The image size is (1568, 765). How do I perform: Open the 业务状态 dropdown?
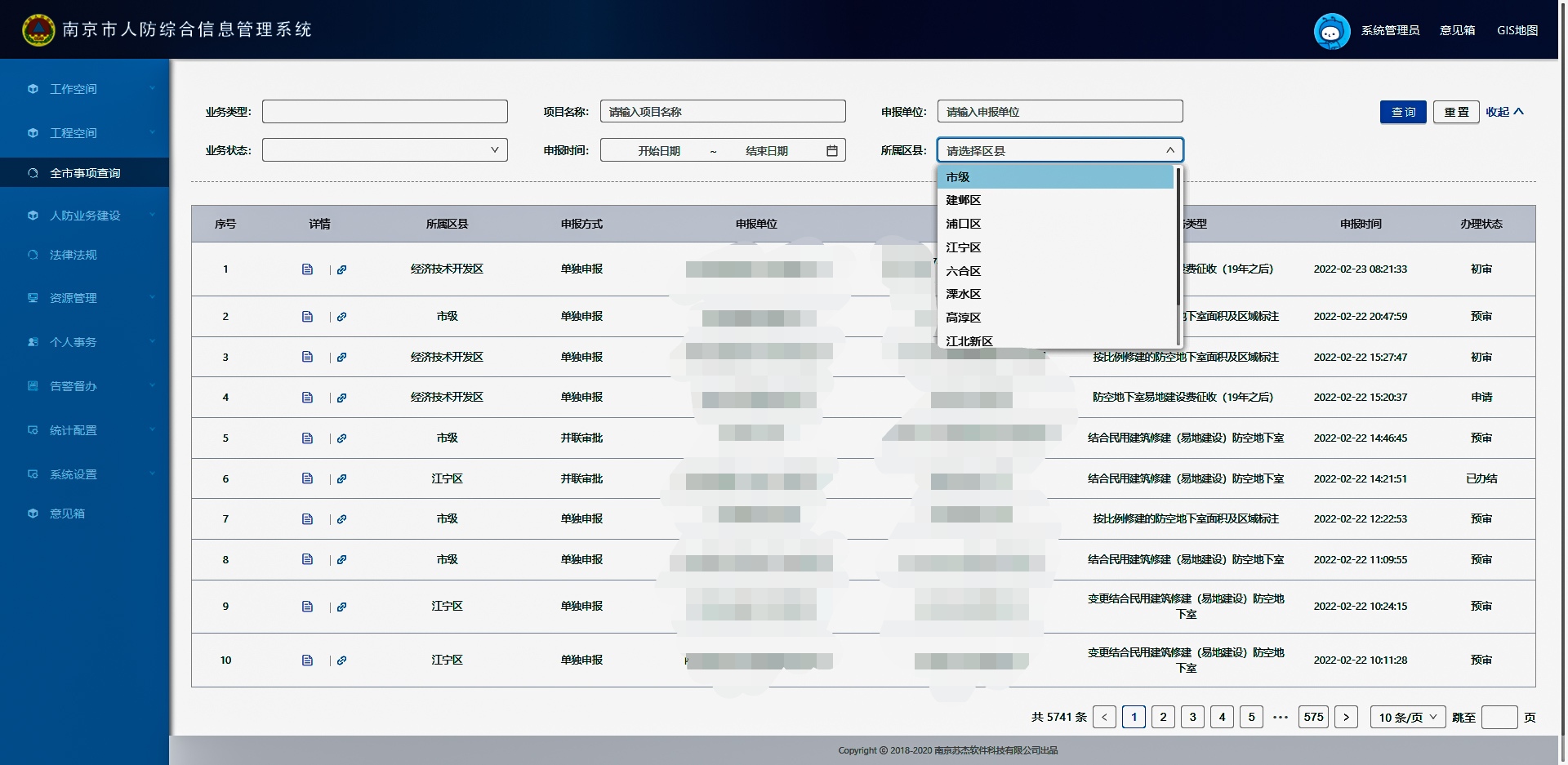click(x=385, y=150)
